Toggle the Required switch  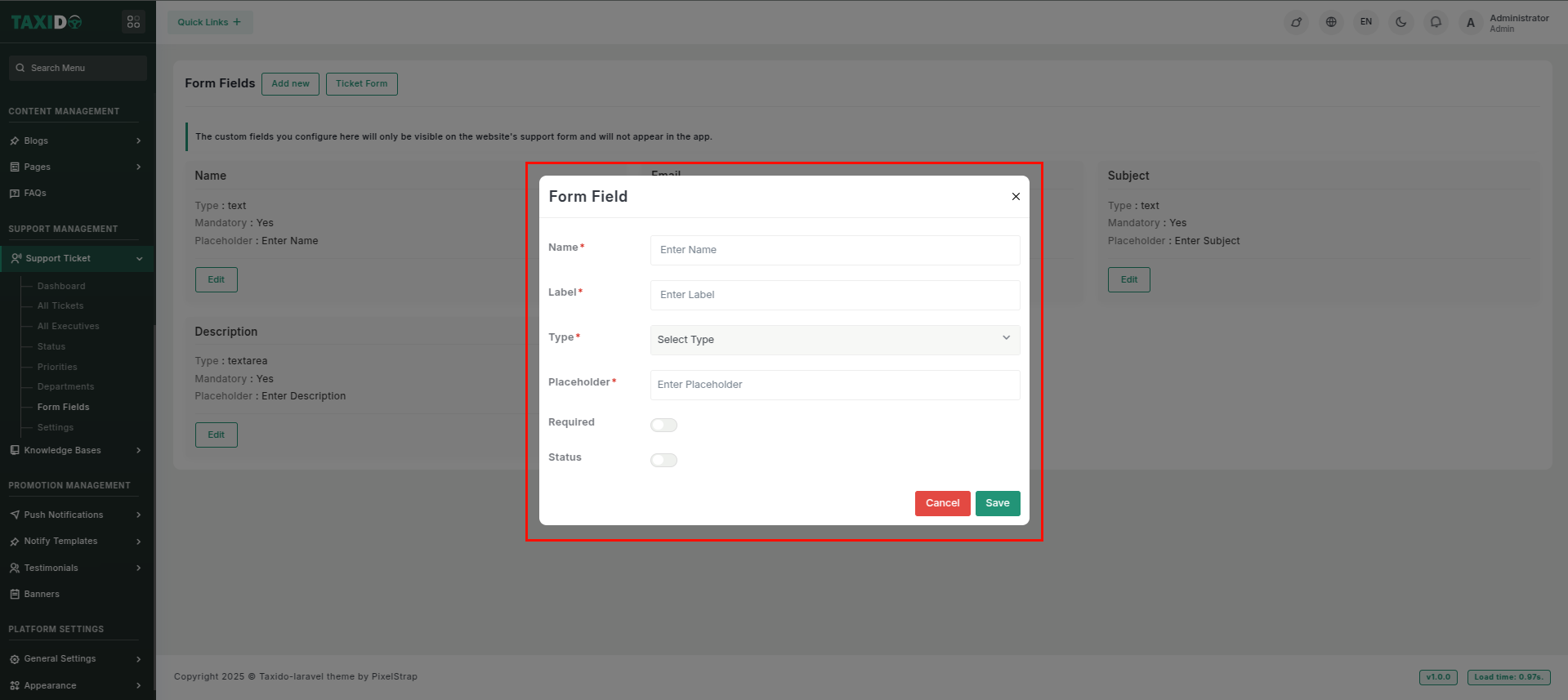663,425
